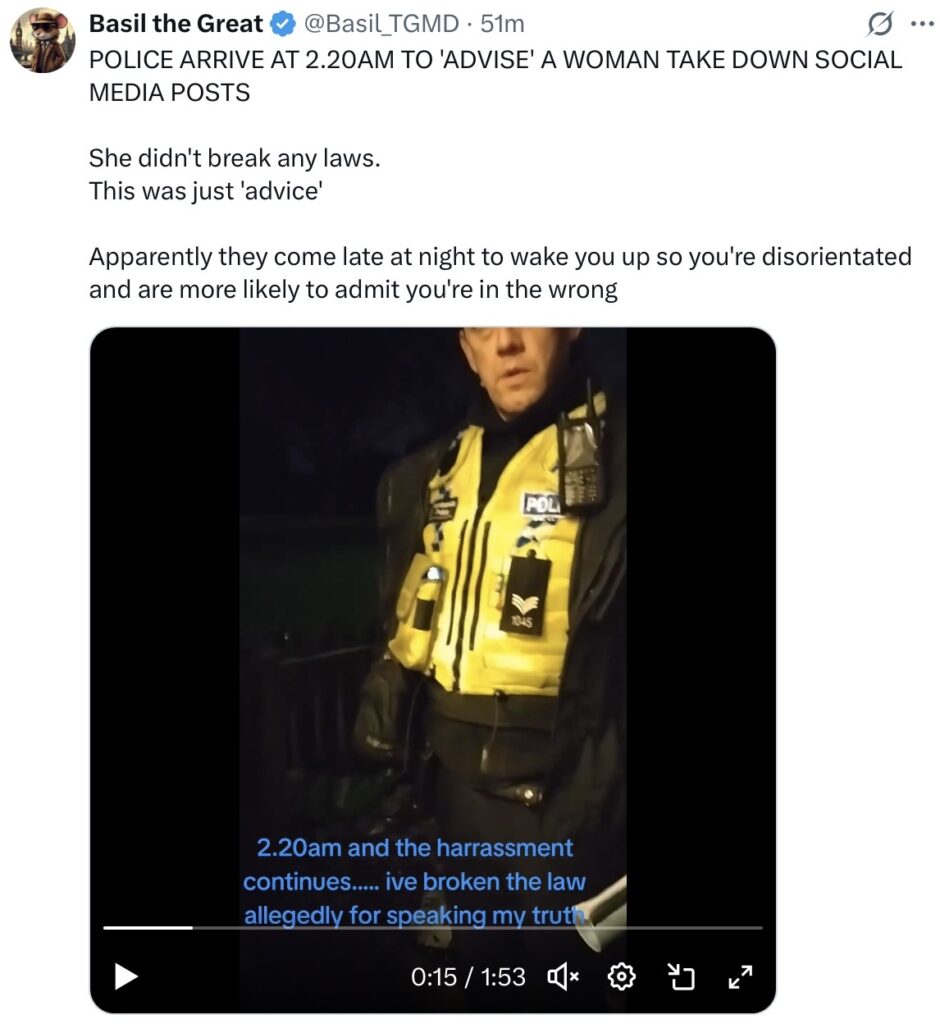Click the grey unplayed part of video timeline
The image size is (940, 1024).
point(478,927)
